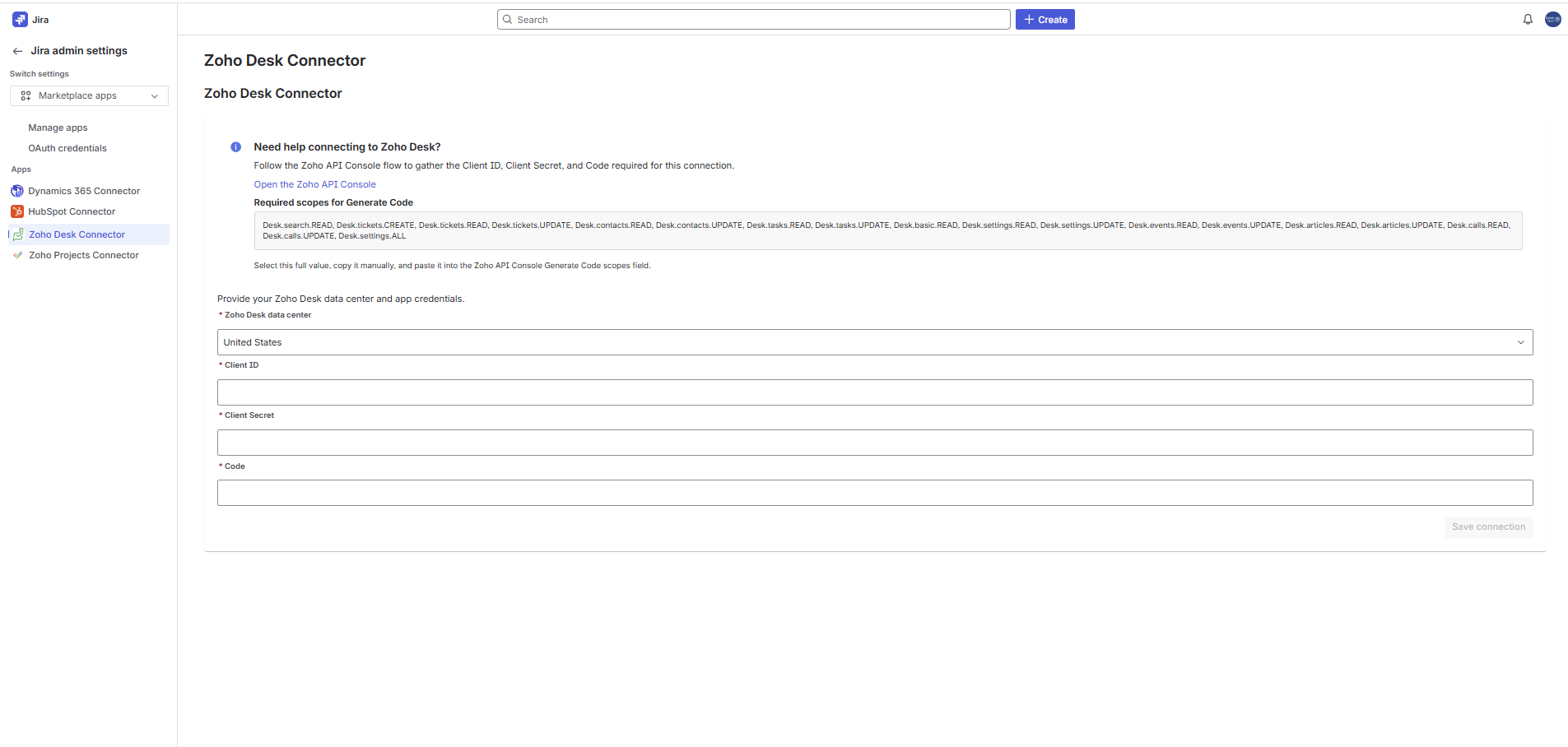Click the Open the Zoho API Console link

click(315, 184)
